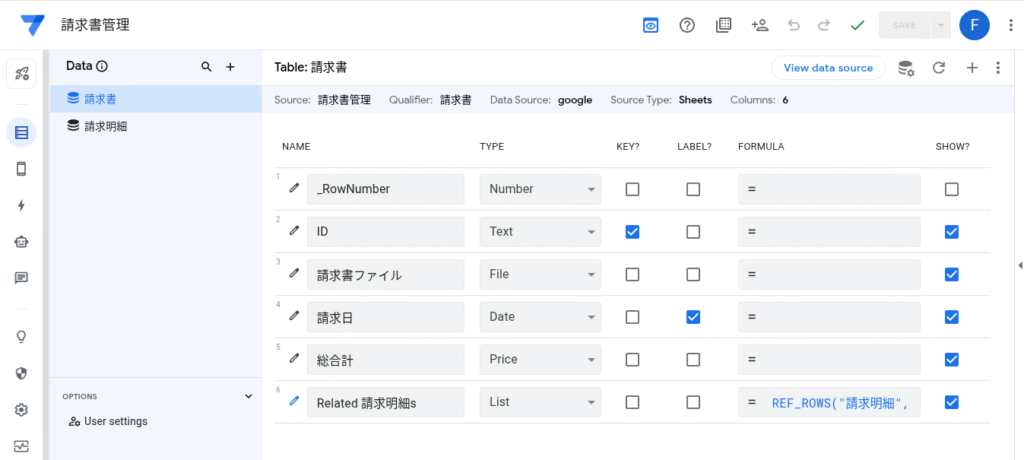Toggle the LABEL checkbox for 請求日
The height and width of the screenshot is (460, 1024).
693,317
